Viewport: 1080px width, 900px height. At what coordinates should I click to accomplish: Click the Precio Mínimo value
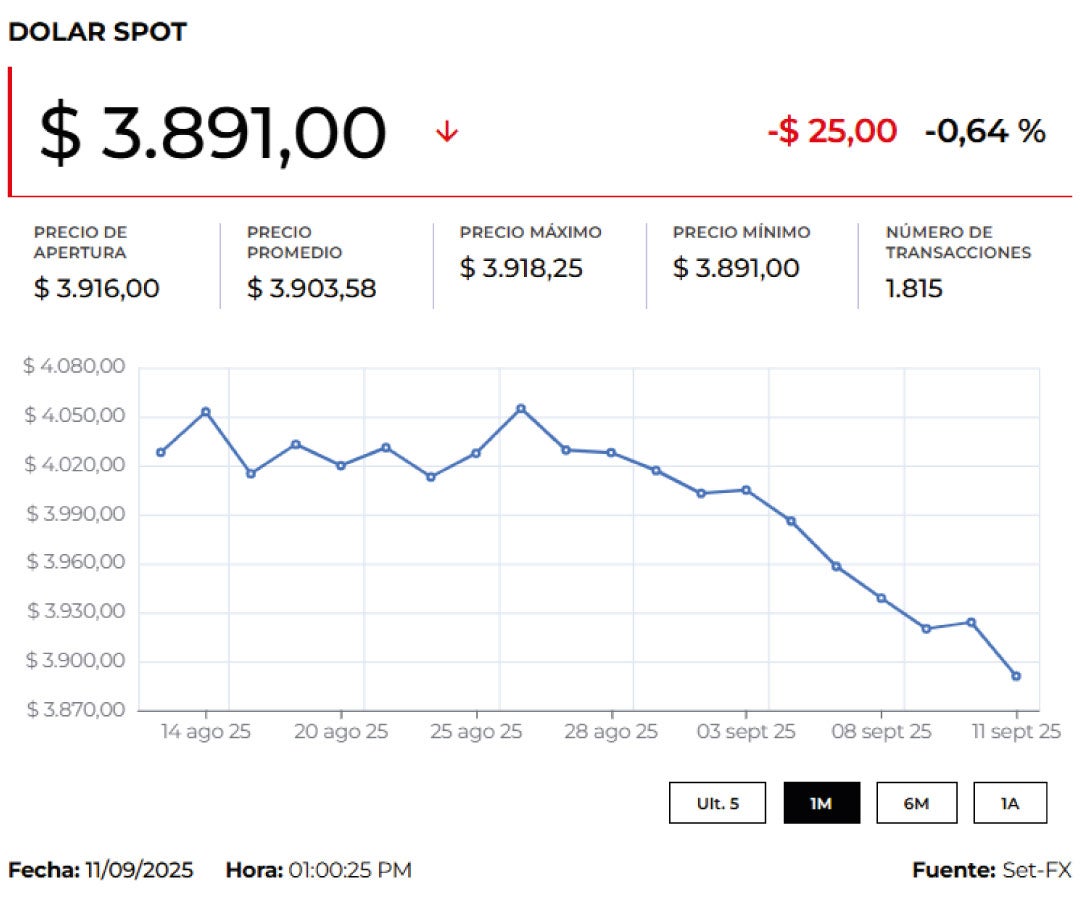[736, 268]
